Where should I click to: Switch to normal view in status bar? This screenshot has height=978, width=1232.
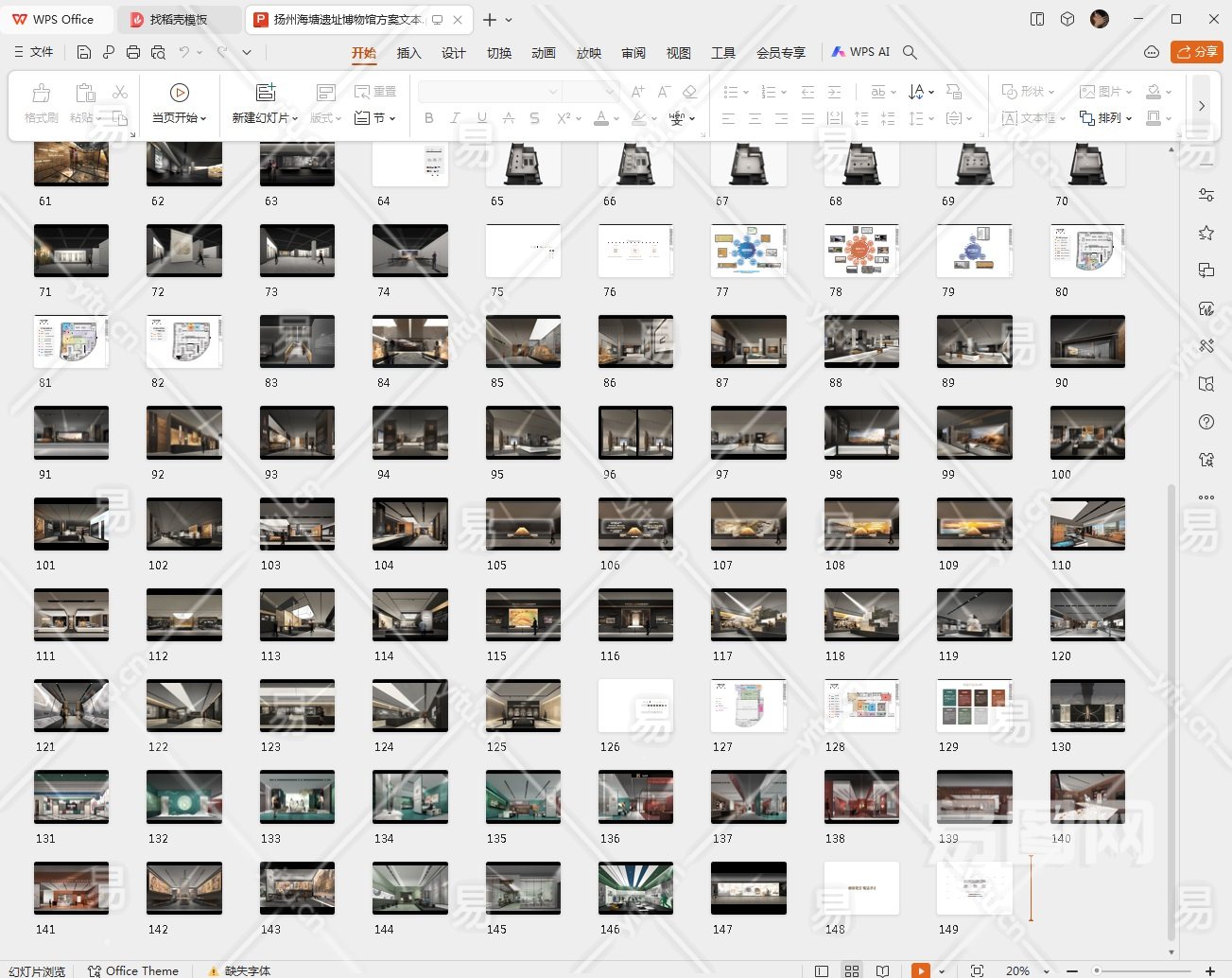pos(822,970)
